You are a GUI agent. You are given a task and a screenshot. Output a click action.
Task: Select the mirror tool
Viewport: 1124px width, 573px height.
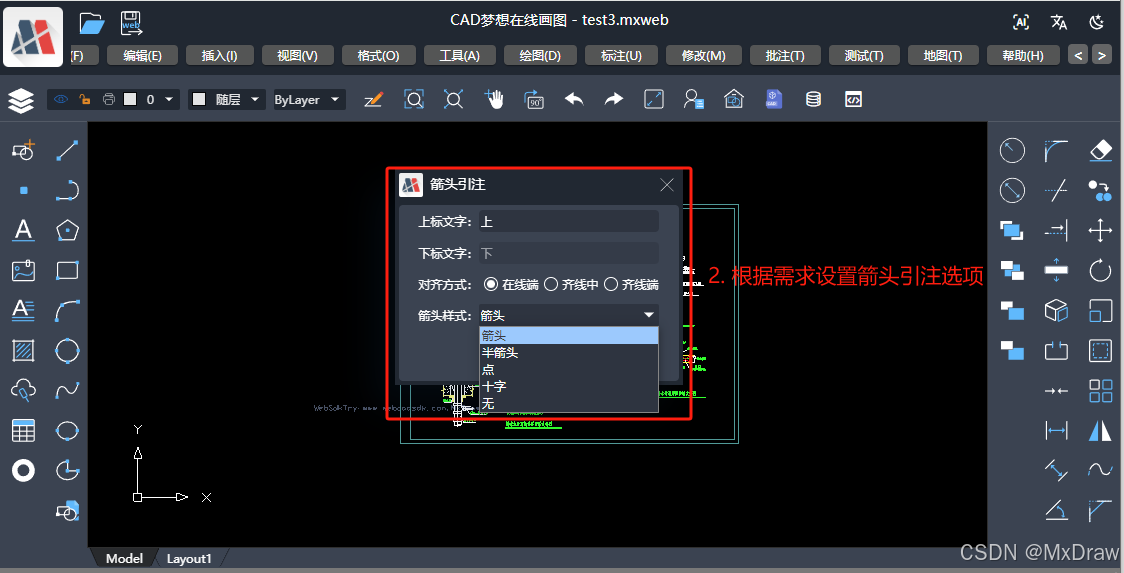(1100, 430)
